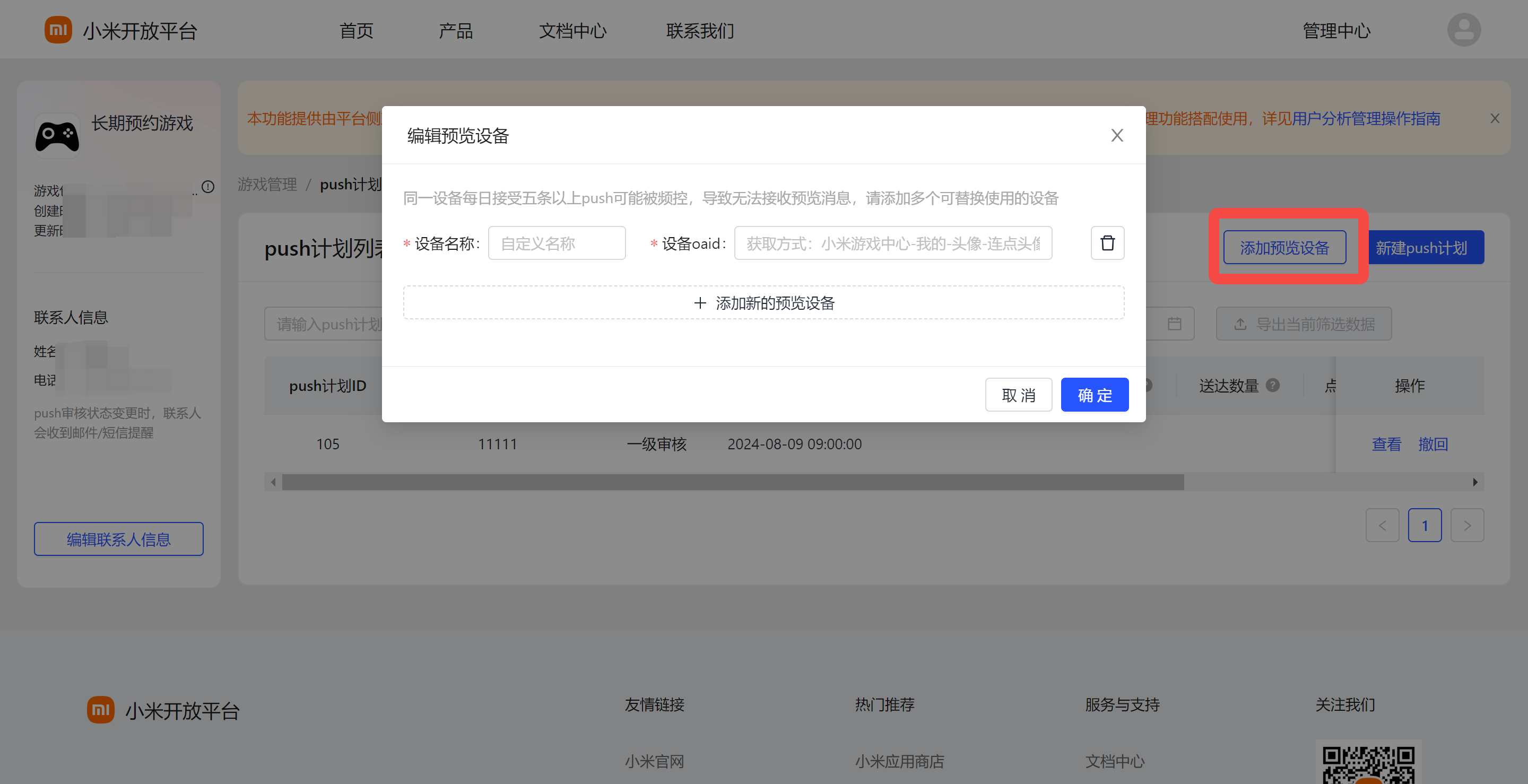Click the trash icon to delete device row

(x=1107, y=243)
